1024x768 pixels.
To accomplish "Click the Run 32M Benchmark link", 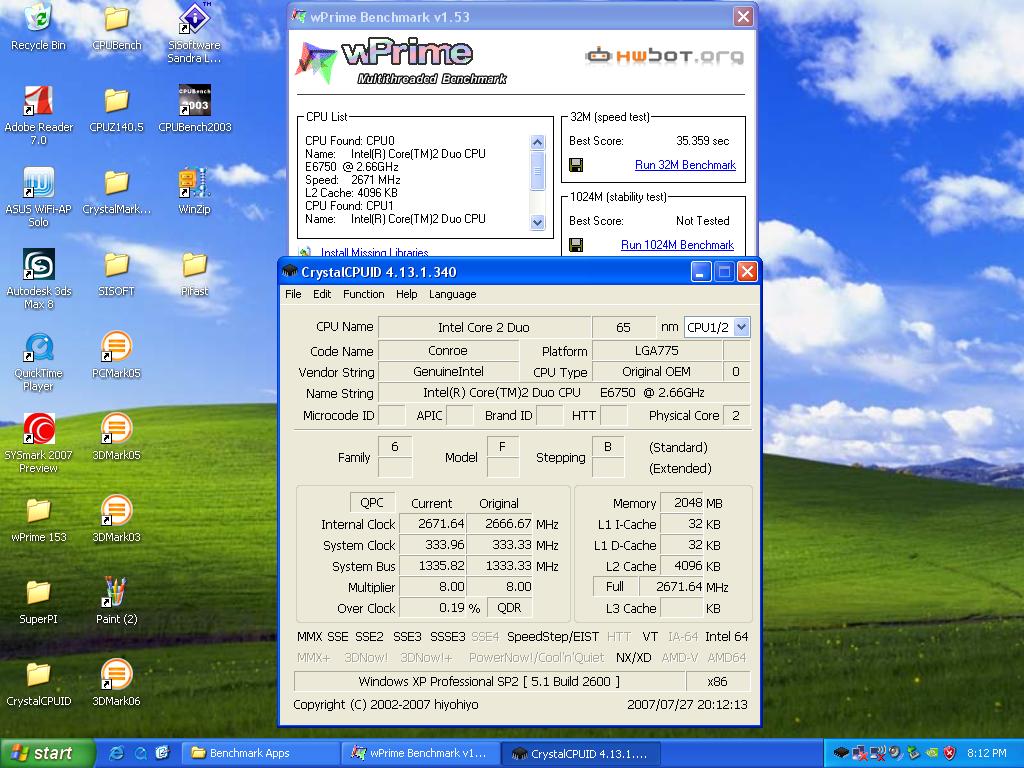I will click(x=685, y=165).
